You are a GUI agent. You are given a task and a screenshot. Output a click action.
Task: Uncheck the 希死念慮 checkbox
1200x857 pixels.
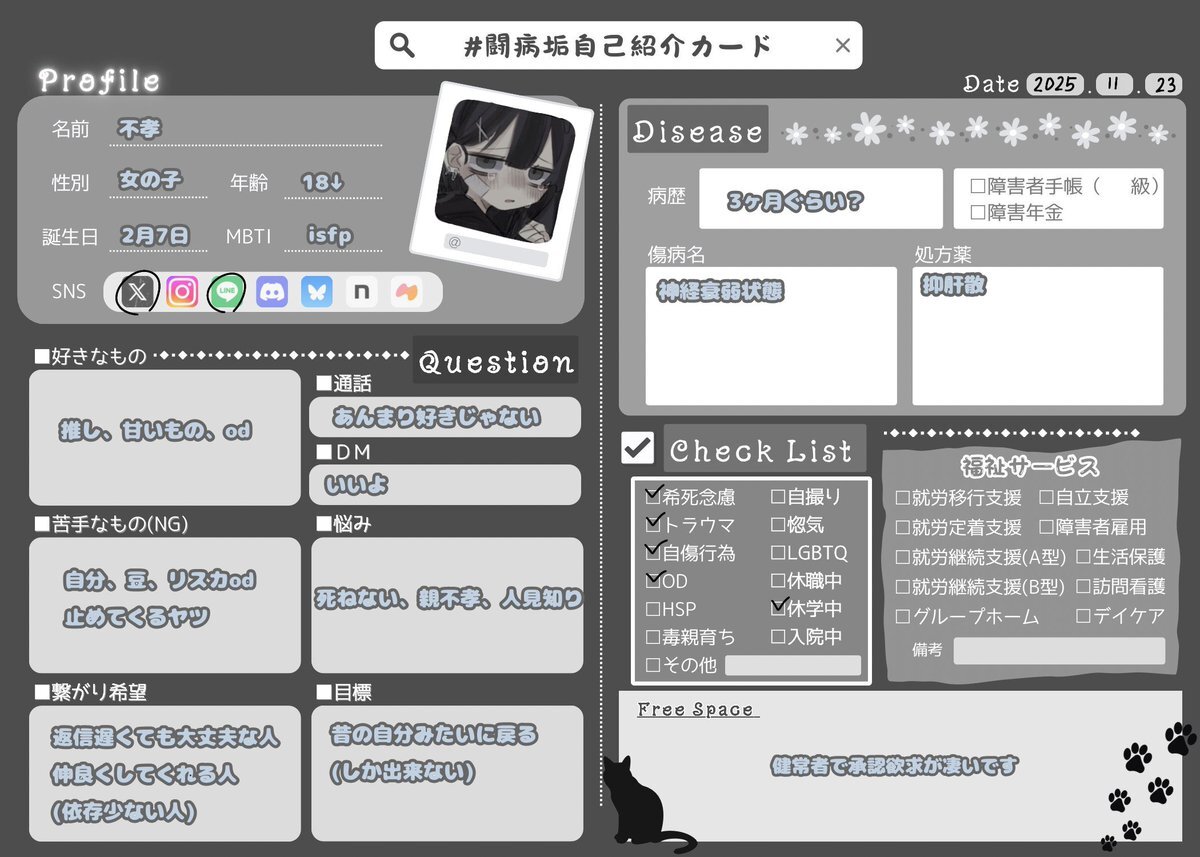654,497
